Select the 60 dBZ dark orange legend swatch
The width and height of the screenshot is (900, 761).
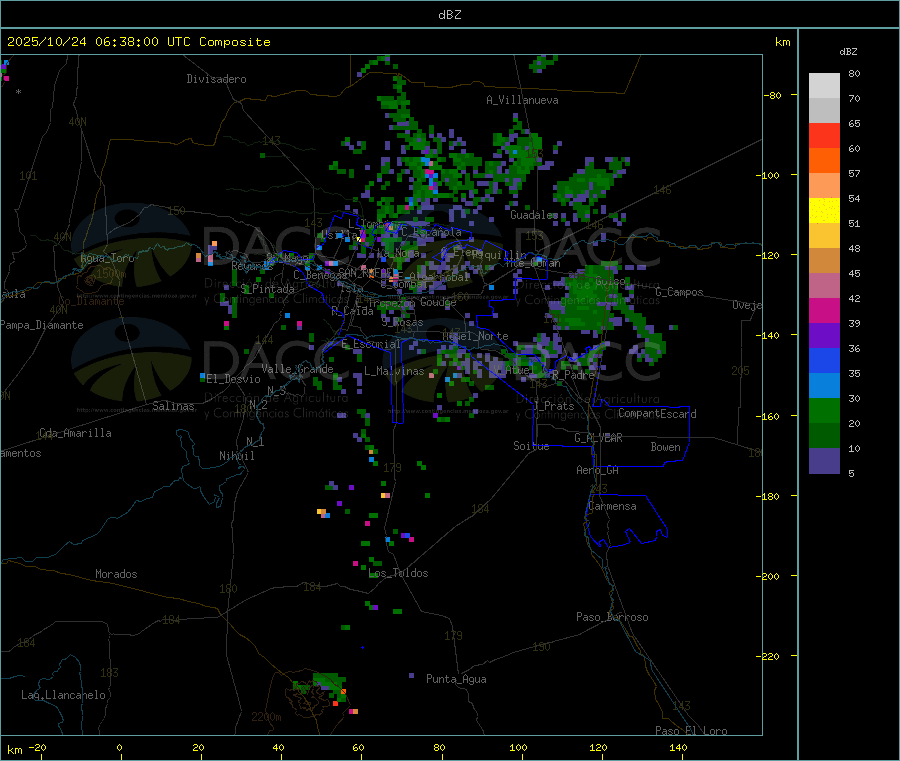point(824,161)
